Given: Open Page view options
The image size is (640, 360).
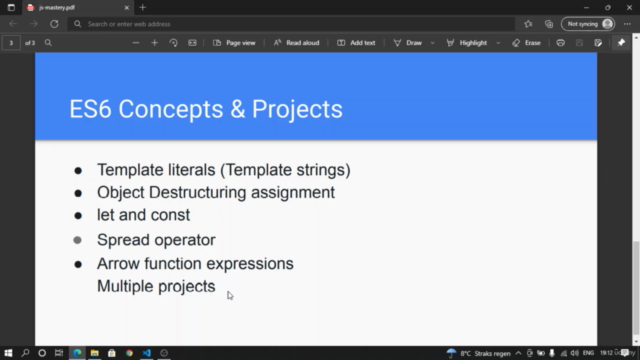Looking at the screenshot, I should point(234,43).
